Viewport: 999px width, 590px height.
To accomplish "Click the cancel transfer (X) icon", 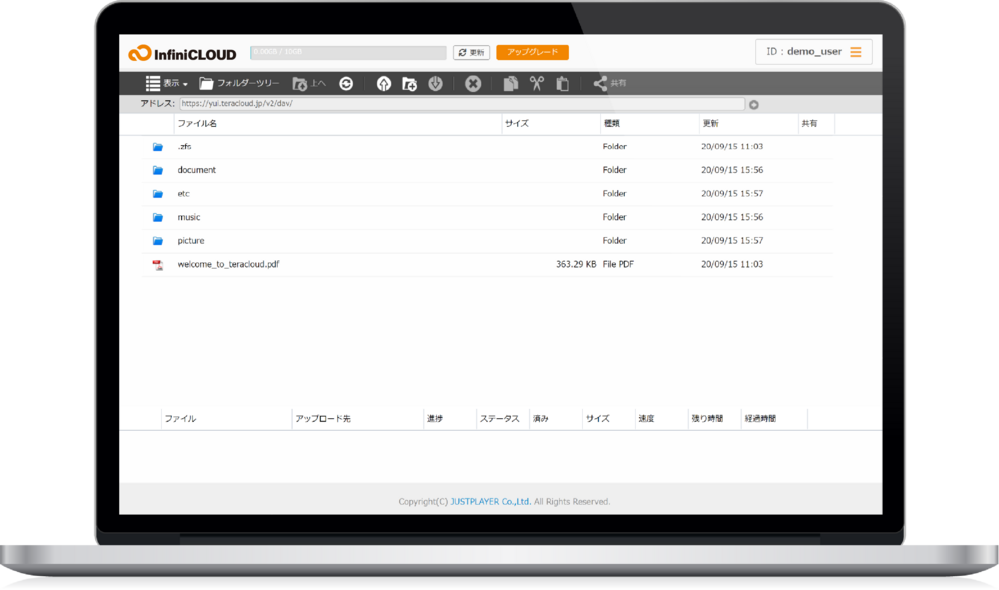I will (x=473, y=83).
